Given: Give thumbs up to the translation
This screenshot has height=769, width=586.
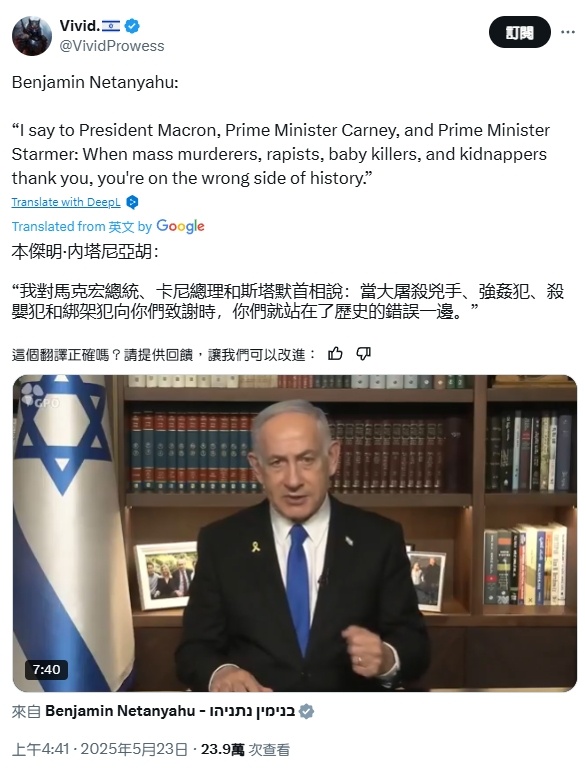Looking at the screenshot, I should (x=335, y=354).
